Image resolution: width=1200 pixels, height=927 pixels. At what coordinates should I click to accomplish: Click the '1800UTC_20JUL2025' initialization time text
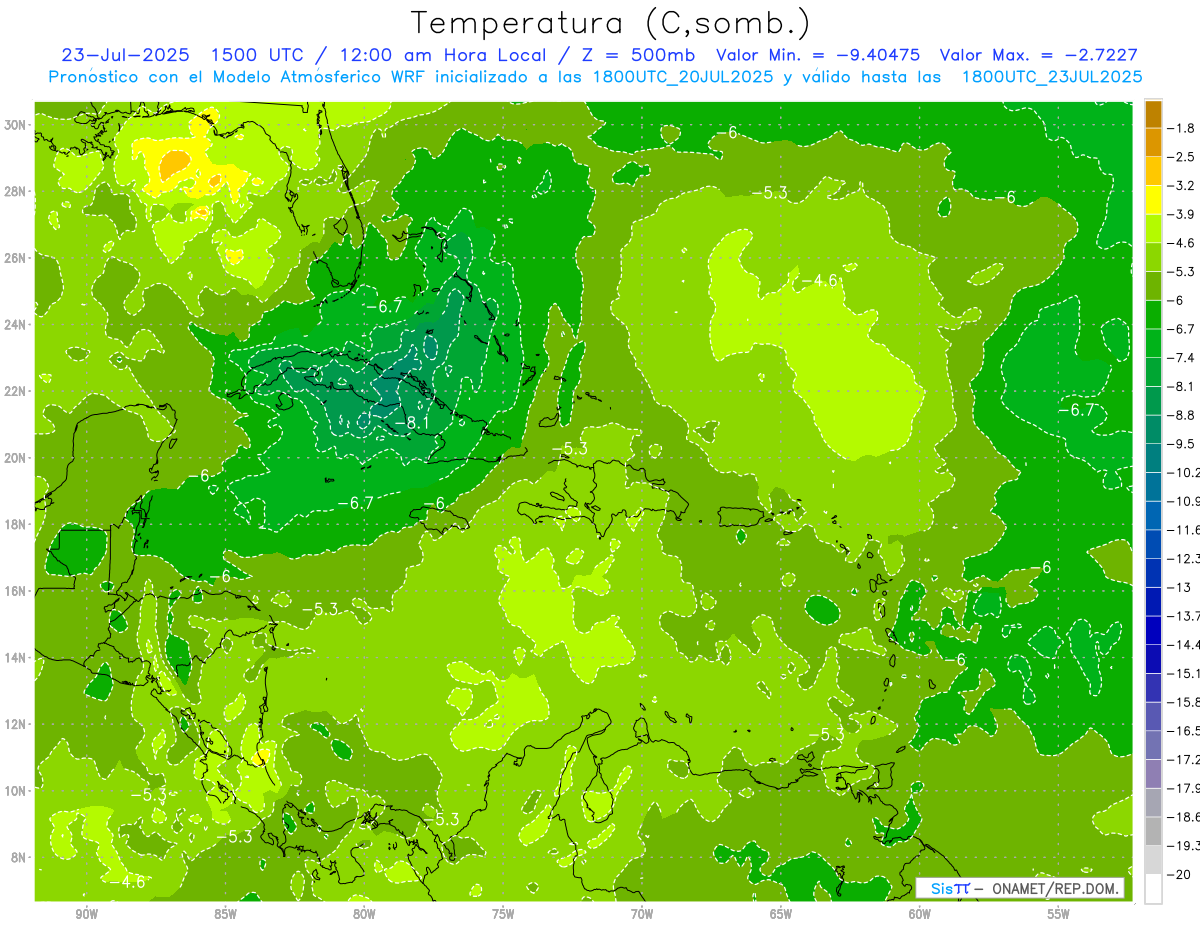(x=684, y=77)
